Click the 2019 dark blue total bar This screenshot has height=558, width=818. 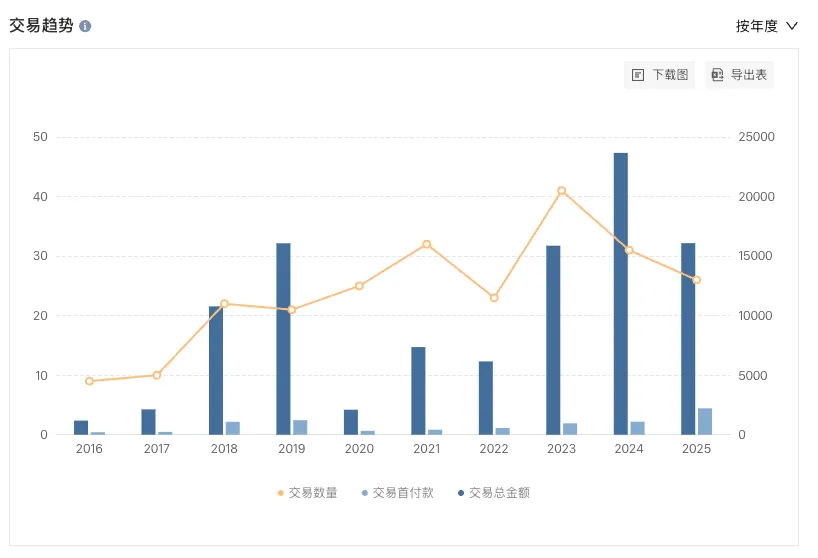point(283,338)
